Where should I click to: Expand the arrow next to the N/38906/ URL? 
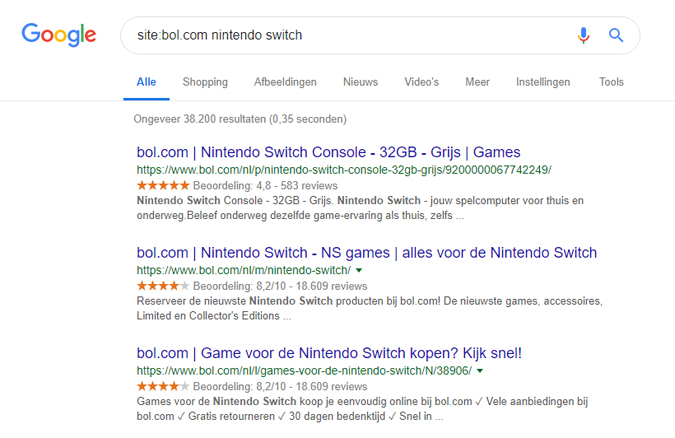point(480,371)
